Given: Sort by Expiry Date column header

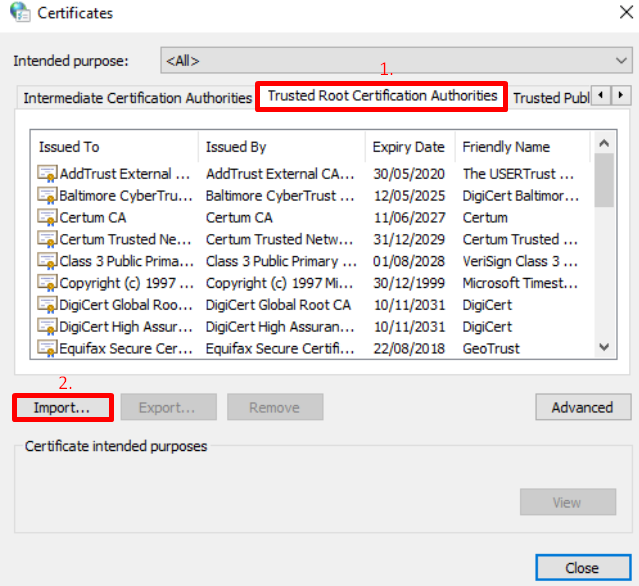Looking at the screenshot, I should point(410,147).
